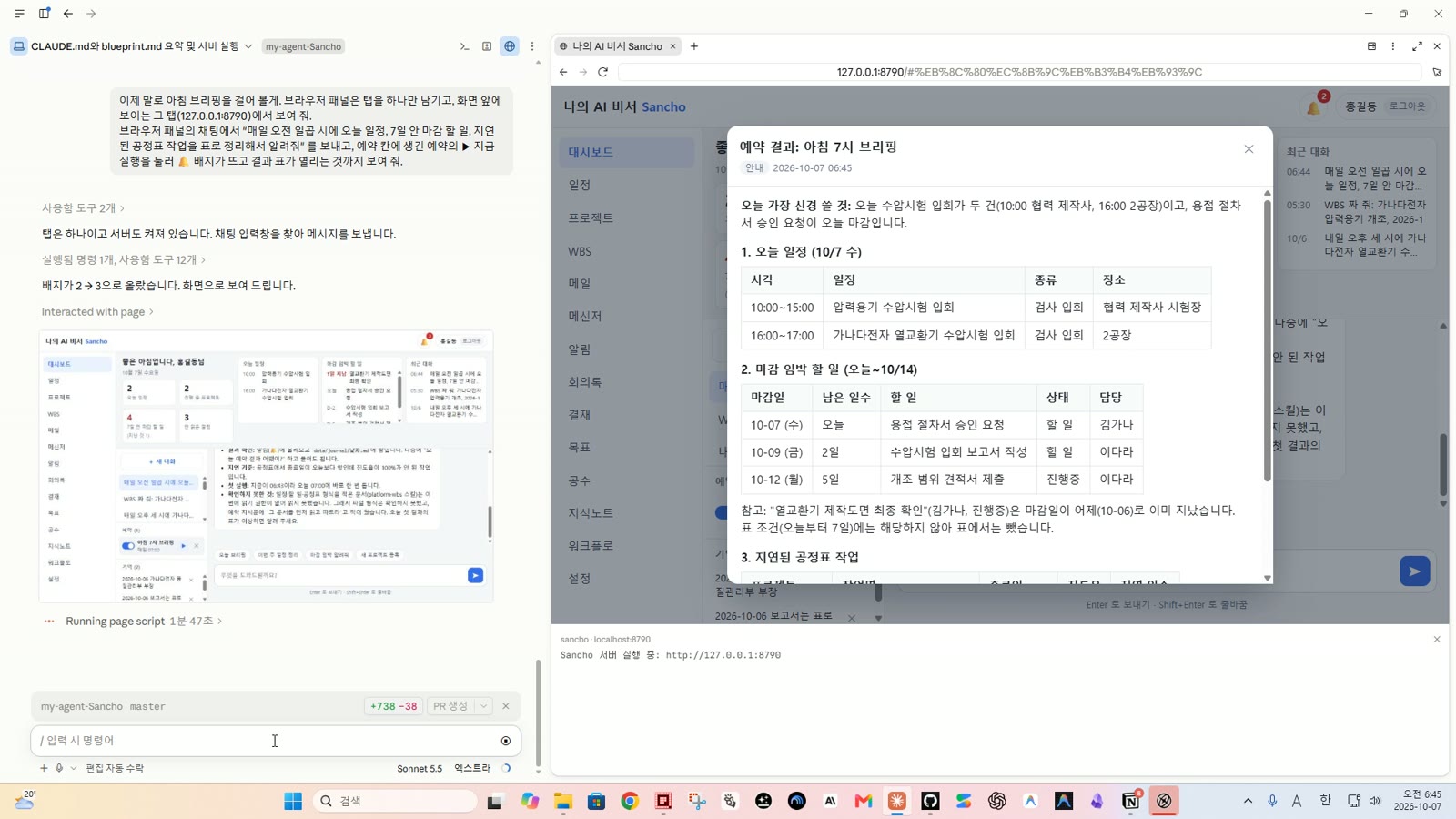The image size is (1456, 819).
Task: Open the terminal panel icon
Action: [464, 46]
